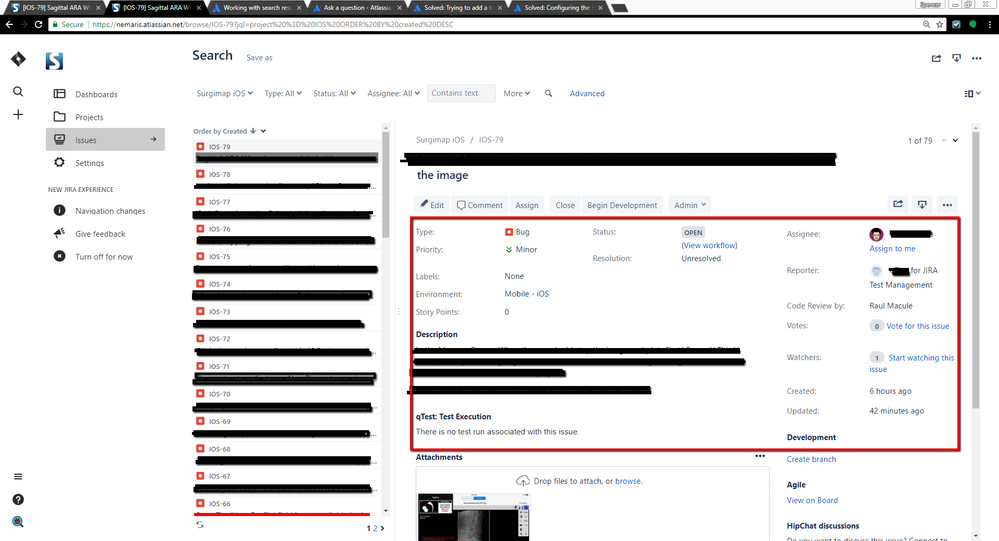
Task: Click Begin Development button
Action: (622, 205)
